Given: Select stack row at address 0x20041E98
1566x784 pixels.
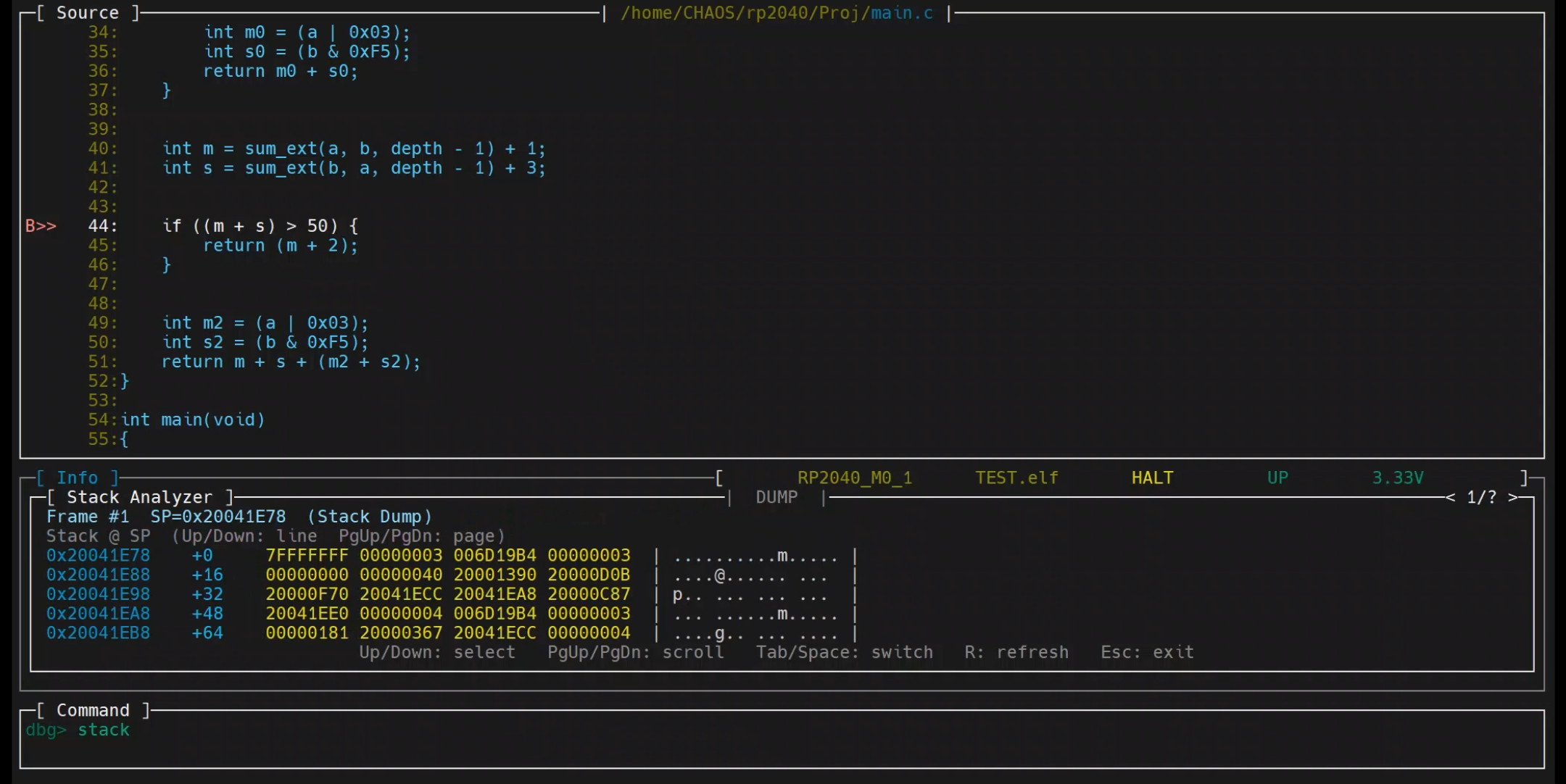Looking at the screenshot, I should point(98,595).
